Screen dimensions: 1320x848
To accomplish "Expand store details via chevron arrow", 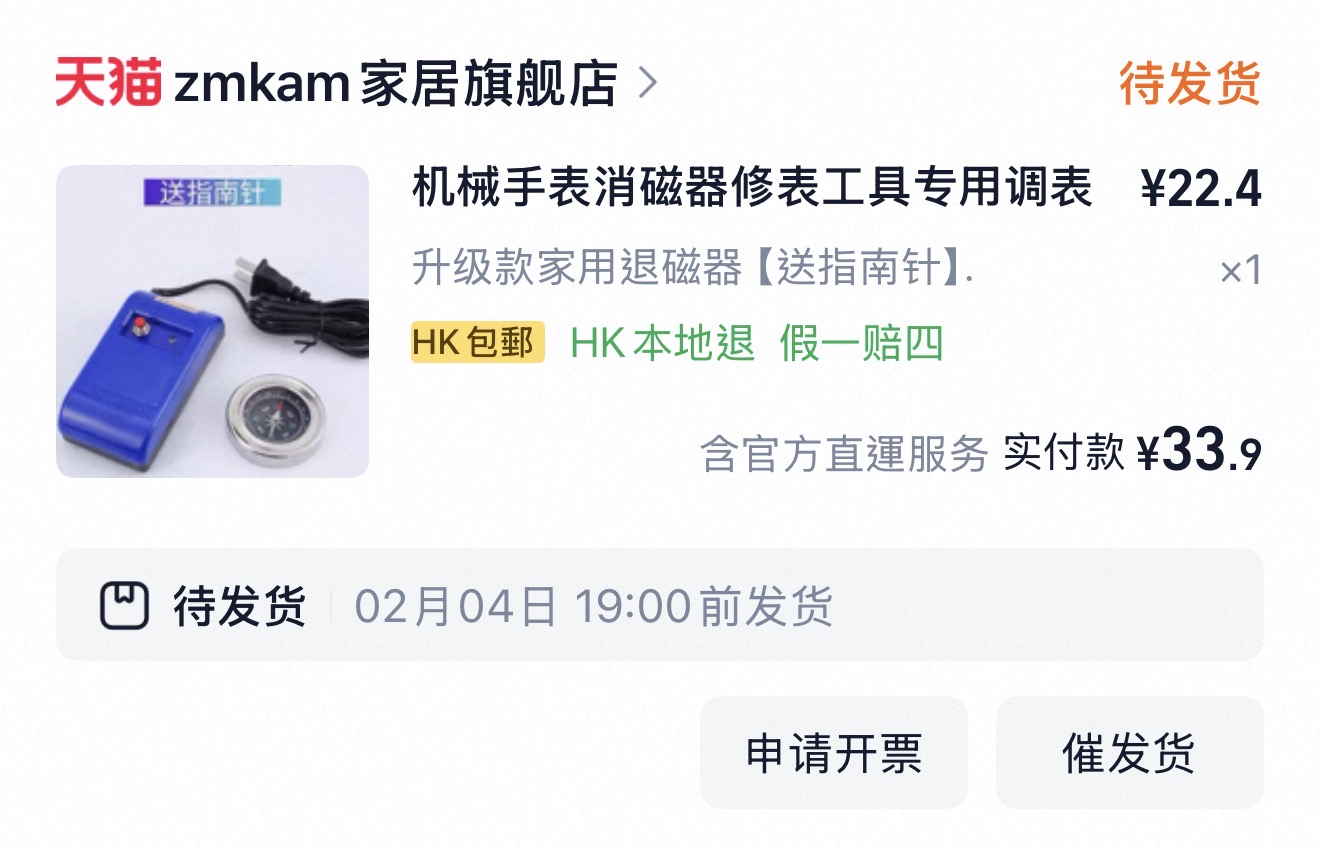I will 648,84.
